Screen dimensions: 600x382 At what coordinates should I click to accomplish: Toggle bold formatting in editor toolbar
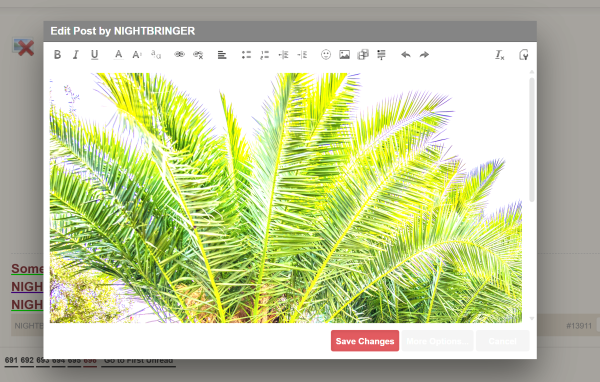pos(57,55)
